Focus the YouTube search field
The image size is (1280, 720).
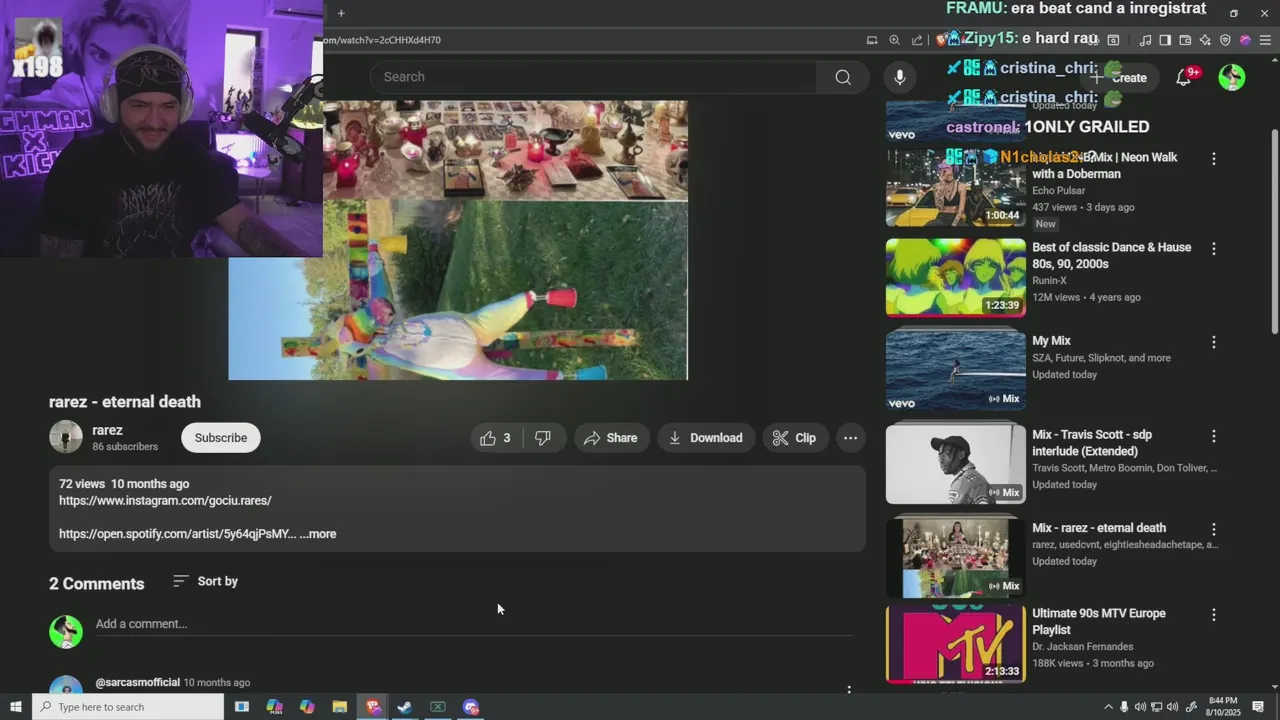(x=594, y=77)
